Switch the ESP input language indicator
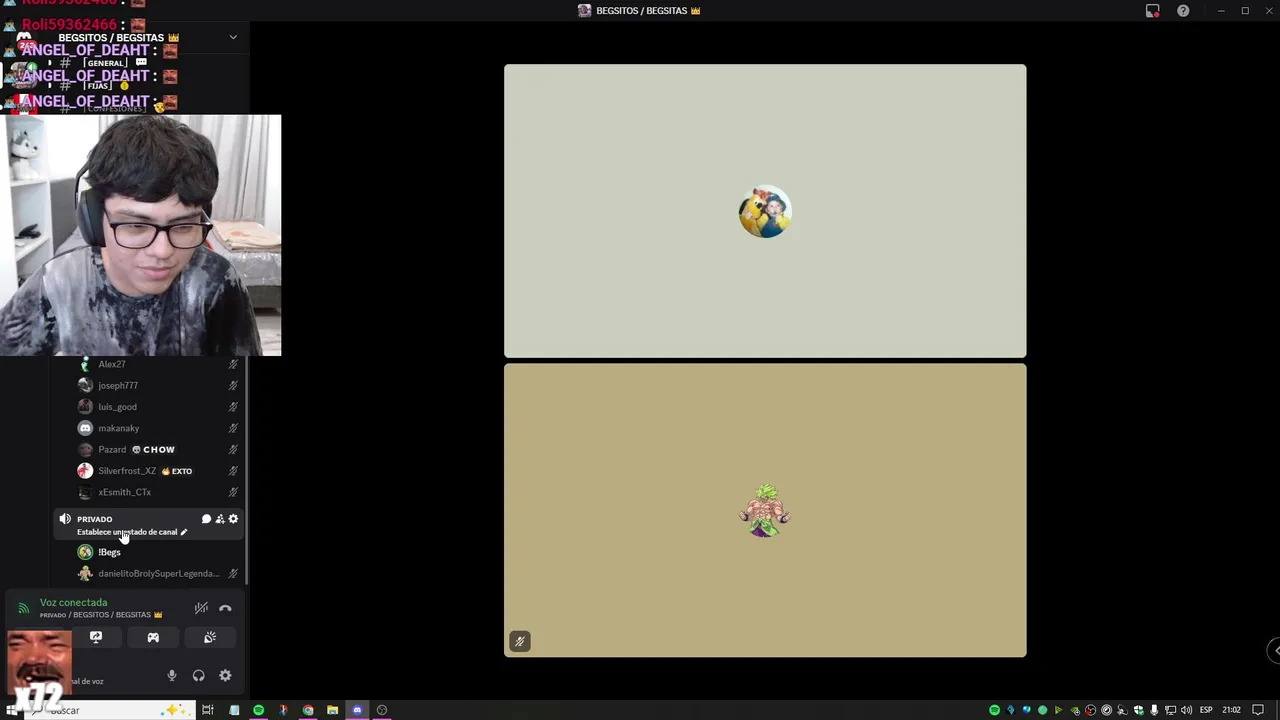Image resolution: width=1280 pixels, height=720 pixels. point(1206,710)
